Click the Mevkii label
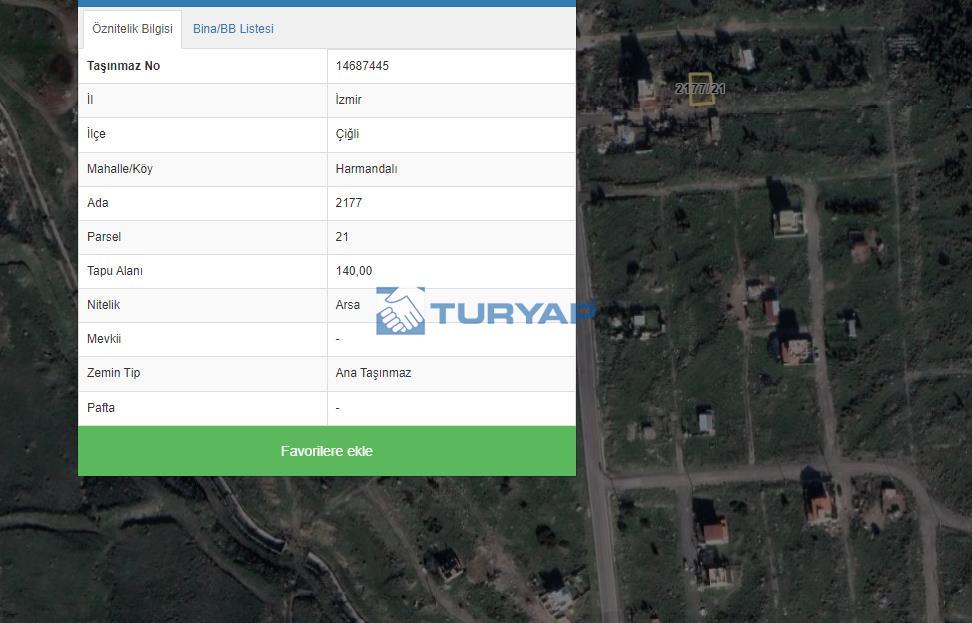Viewport: 972px width, 623px height. 104,339
